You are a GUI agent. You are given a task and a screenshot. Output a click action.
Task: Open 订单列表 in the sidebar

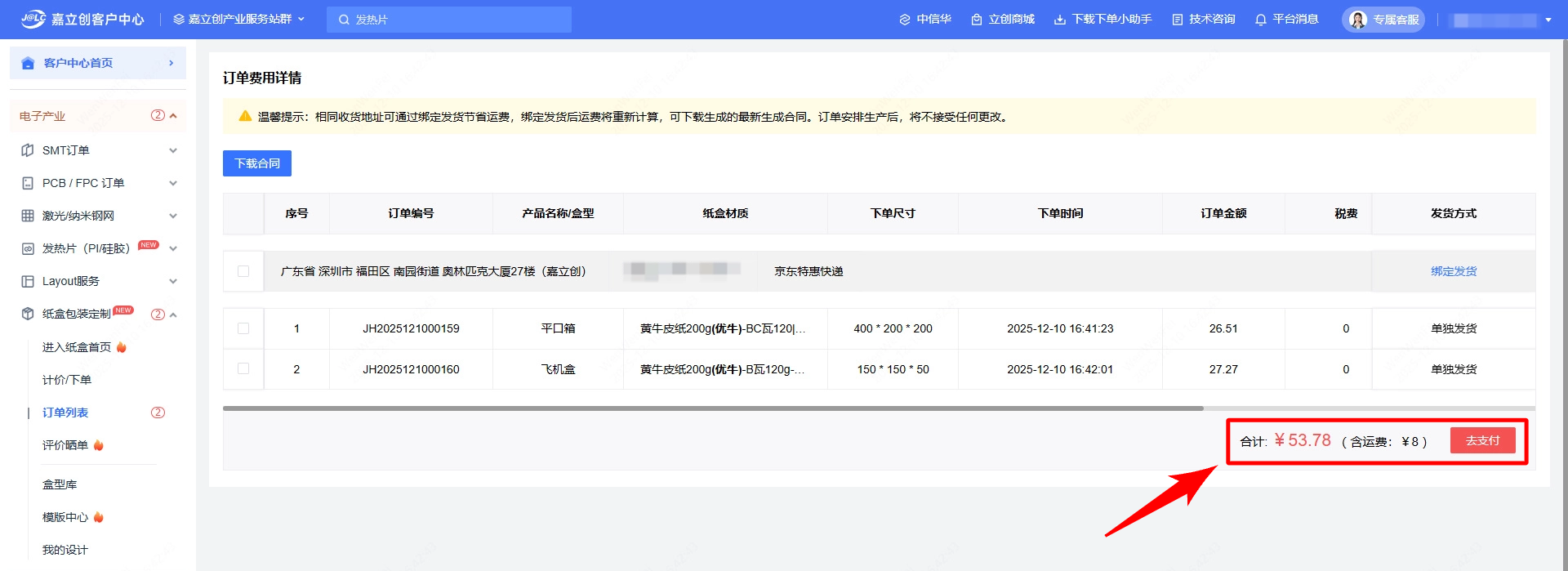pos(65,413)
